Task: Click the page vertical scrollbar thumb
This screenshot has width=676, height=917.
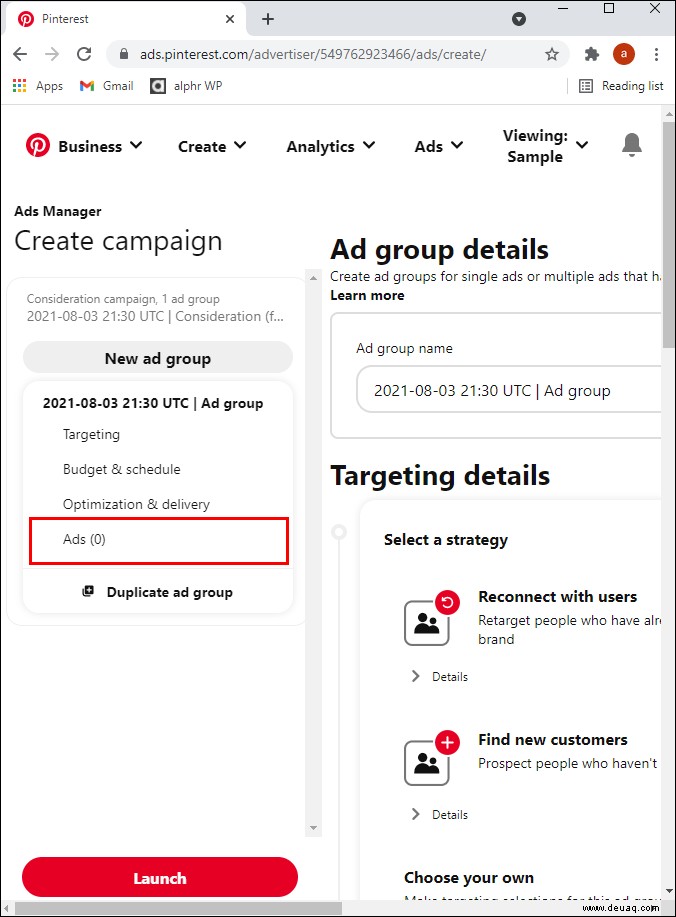Action: [x=669, y=234]
